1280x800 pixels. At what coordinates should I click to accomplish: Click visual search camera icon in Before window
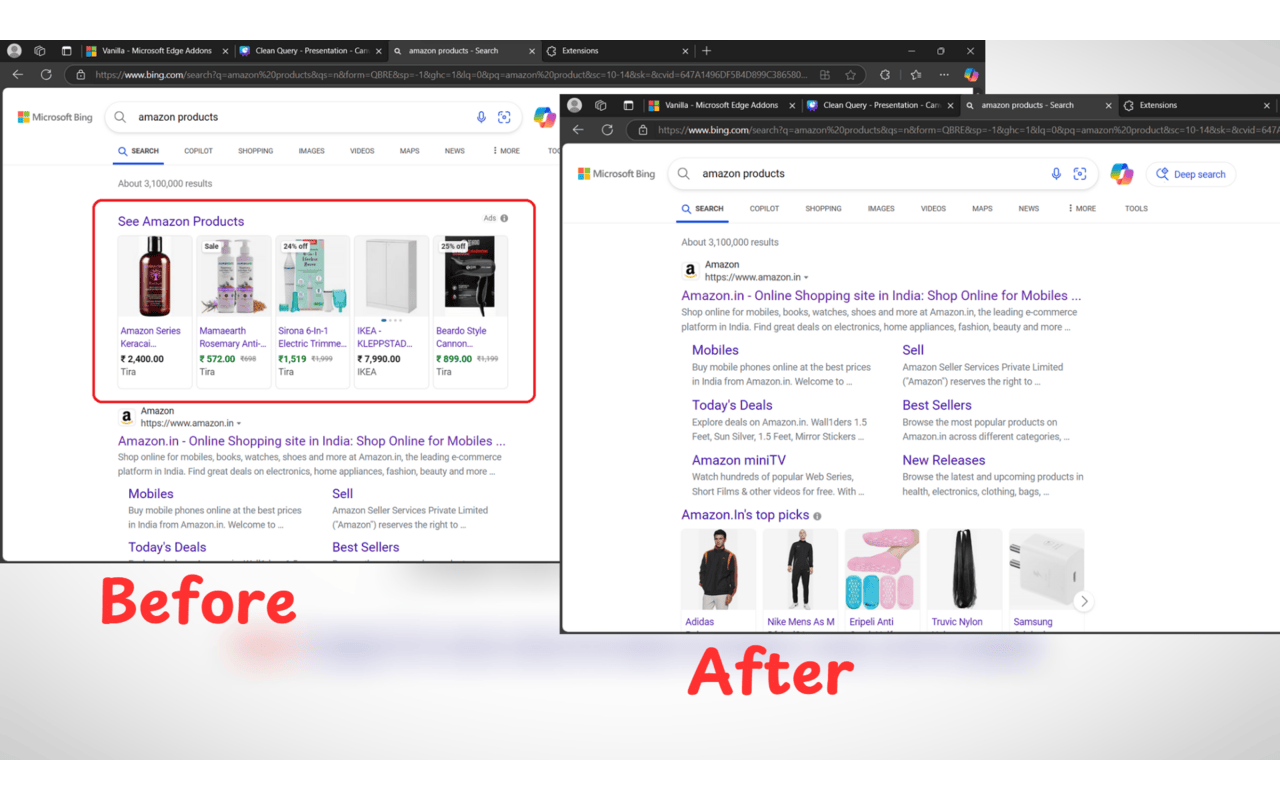point(504,117)
